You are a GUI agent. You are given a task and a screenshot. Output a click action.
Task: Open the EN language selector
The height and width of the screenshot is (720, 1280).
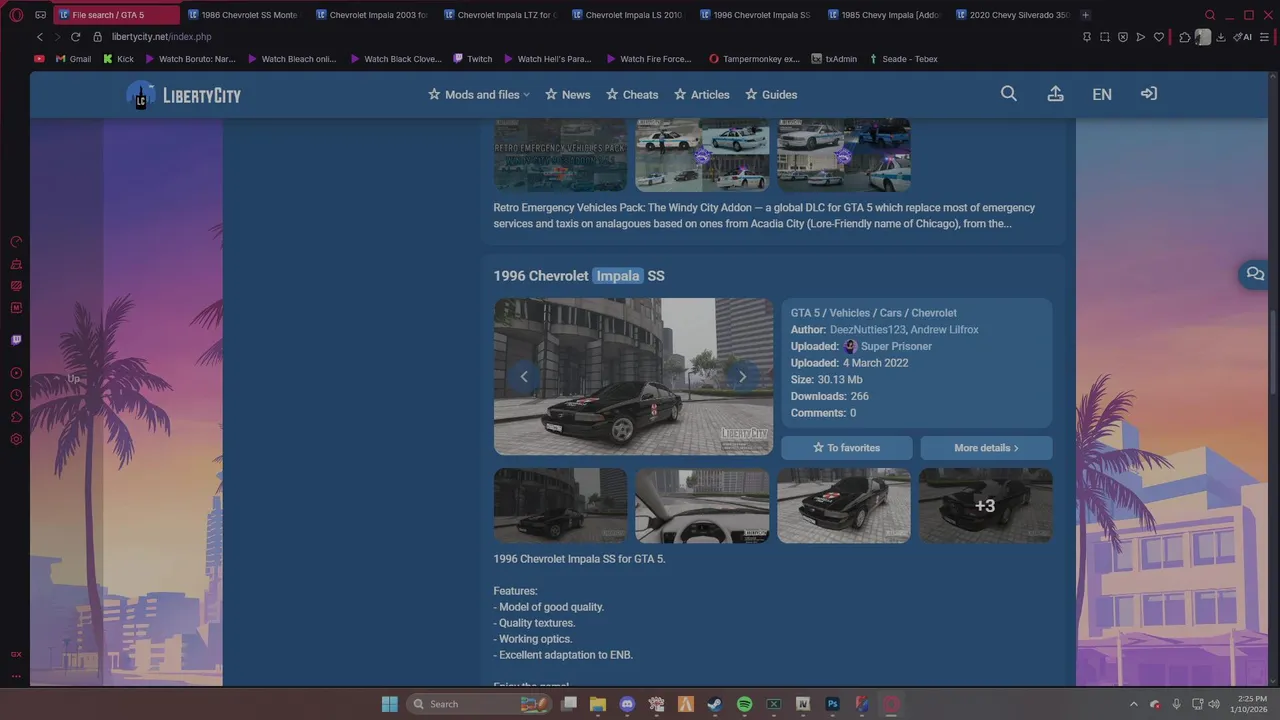point(1102,94)
